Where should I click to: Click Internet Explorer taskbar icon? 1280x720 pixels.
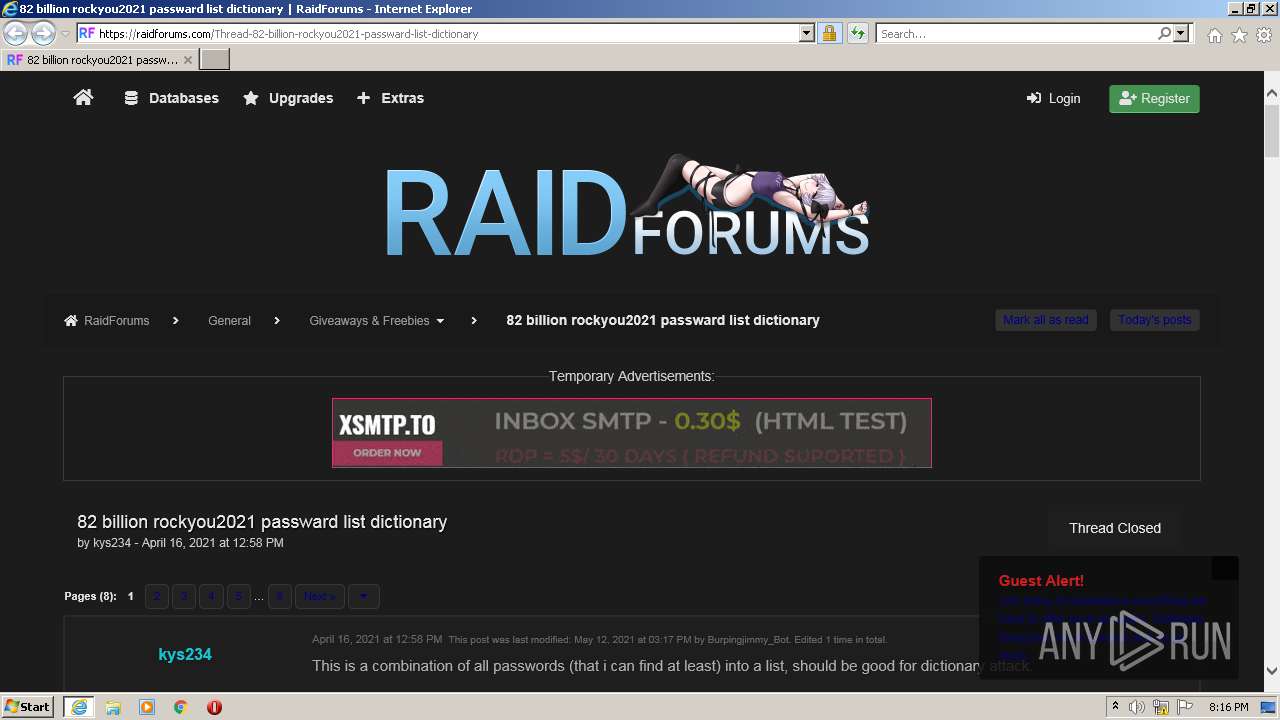(78, 707)
